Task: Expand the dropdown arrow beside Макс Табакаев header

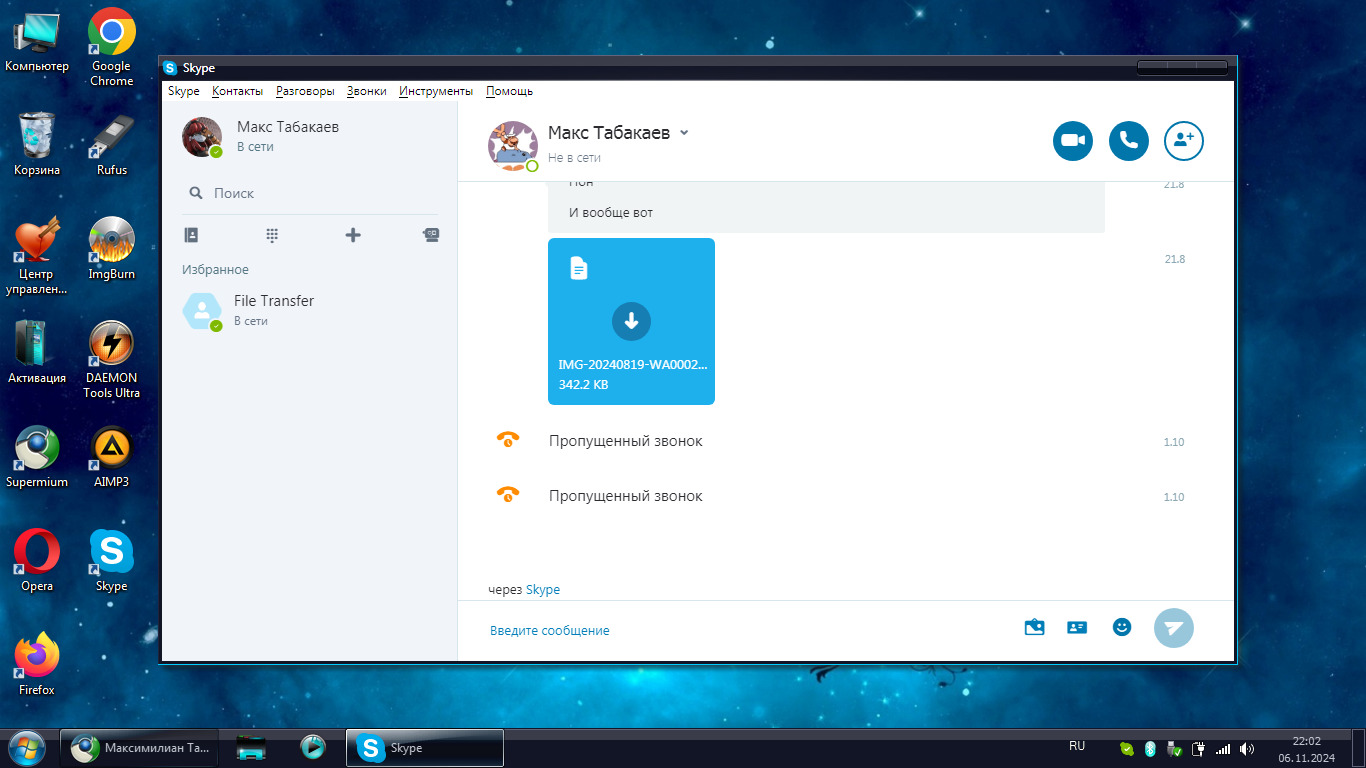Action: point(684,133)
